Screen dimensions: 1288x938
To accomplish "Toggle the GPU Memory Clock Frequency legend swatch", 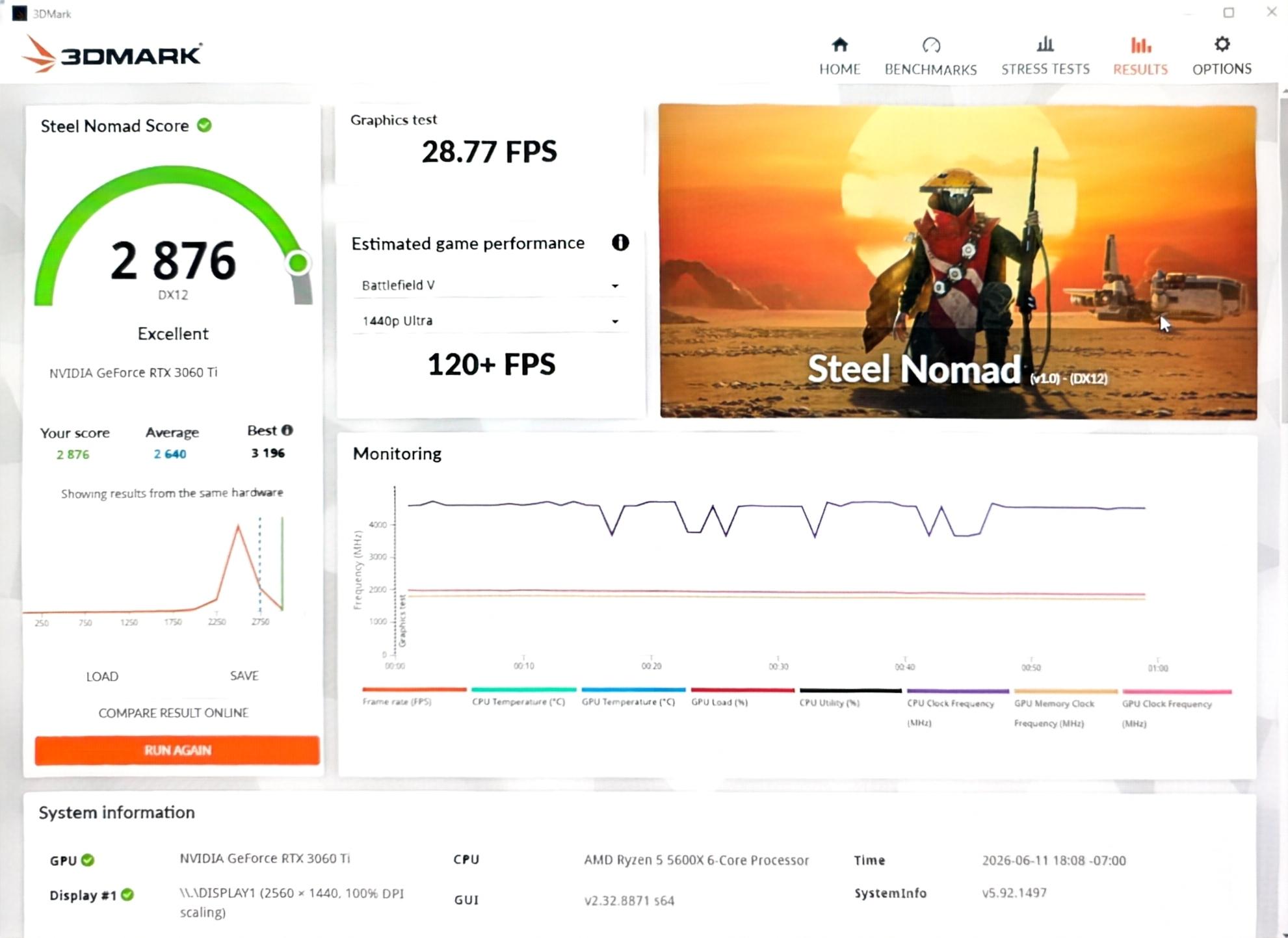I will [1066, 691].
